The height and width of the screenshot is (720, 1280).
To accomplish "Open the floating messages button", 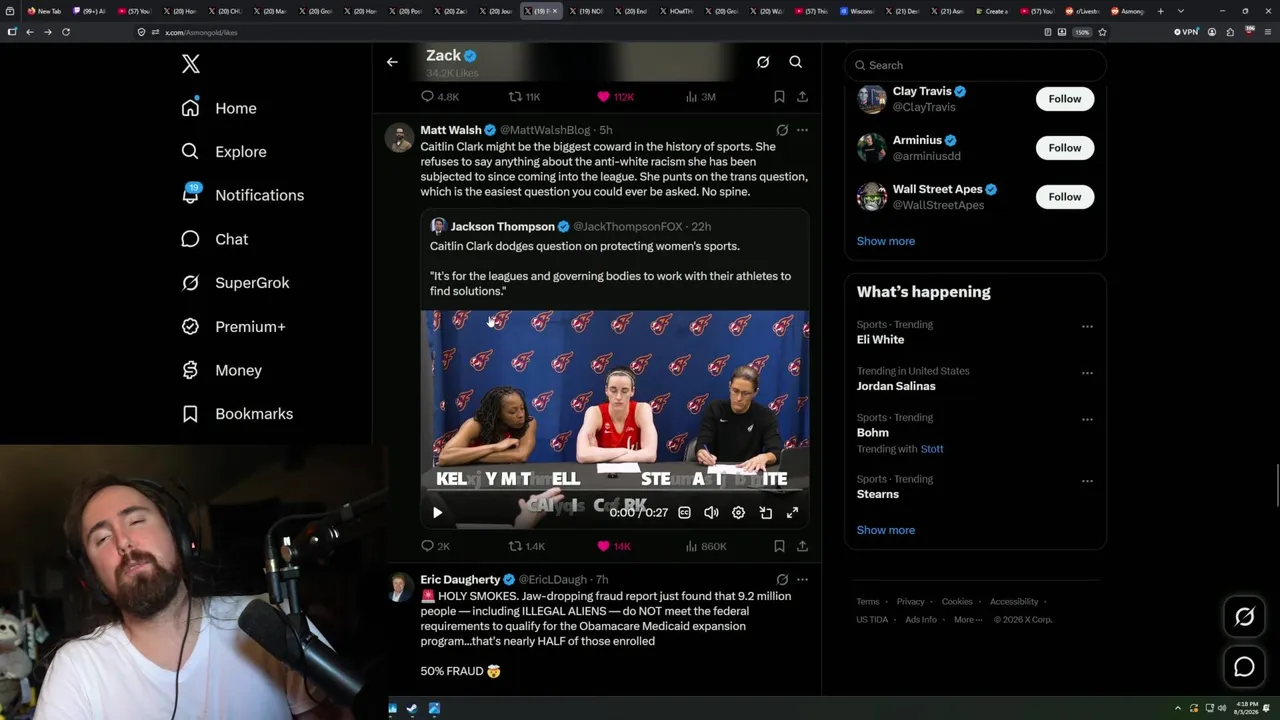I will tap(1244, 667).
